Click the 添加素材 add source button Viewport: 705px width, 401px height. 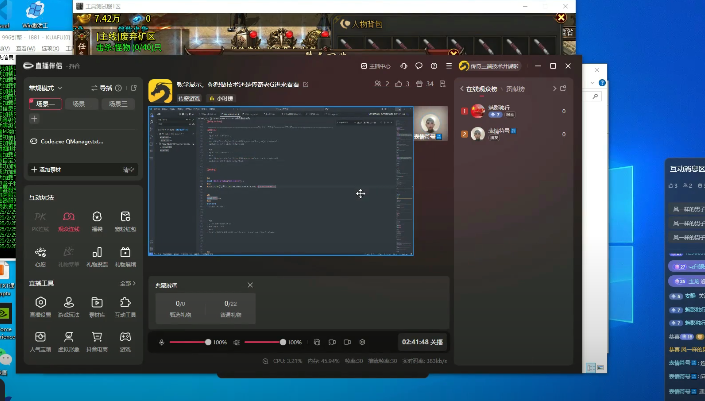pyautogui.click(x=46, y=170)
